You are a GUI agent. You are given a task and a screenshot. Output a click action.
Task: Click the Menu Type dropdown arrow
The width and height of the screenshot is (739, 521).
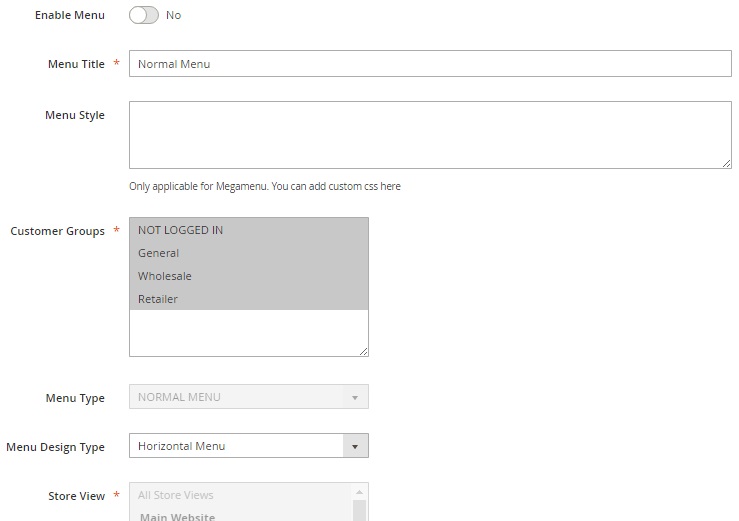pos(355,397)
